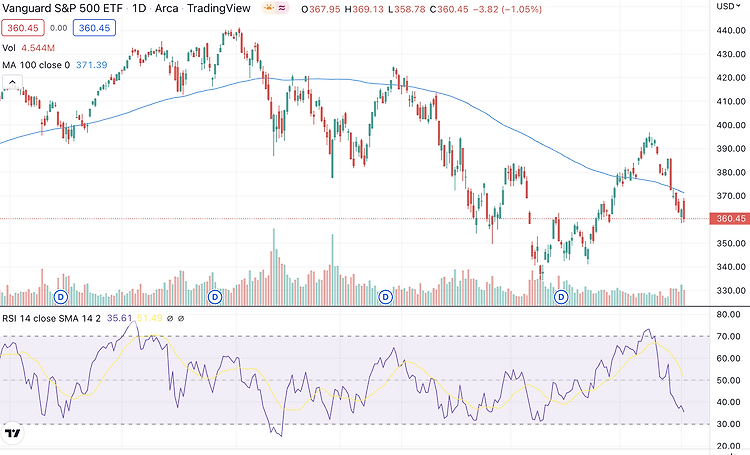The image size is (750, 455).
Task: Click the 340.00 price axis label
Action: 731,266
